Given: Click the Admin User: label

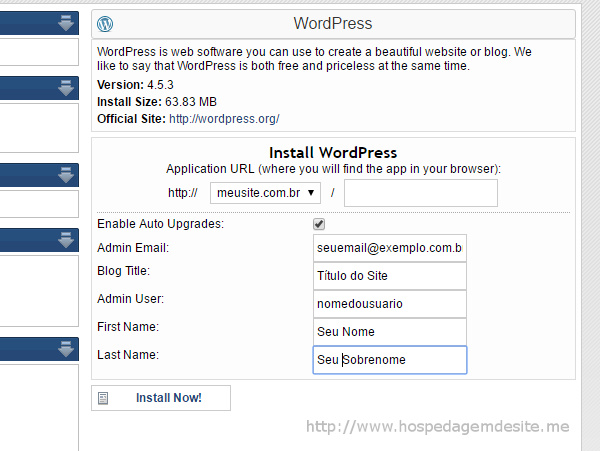Looking at the screenshot, I should click(130, 299).
